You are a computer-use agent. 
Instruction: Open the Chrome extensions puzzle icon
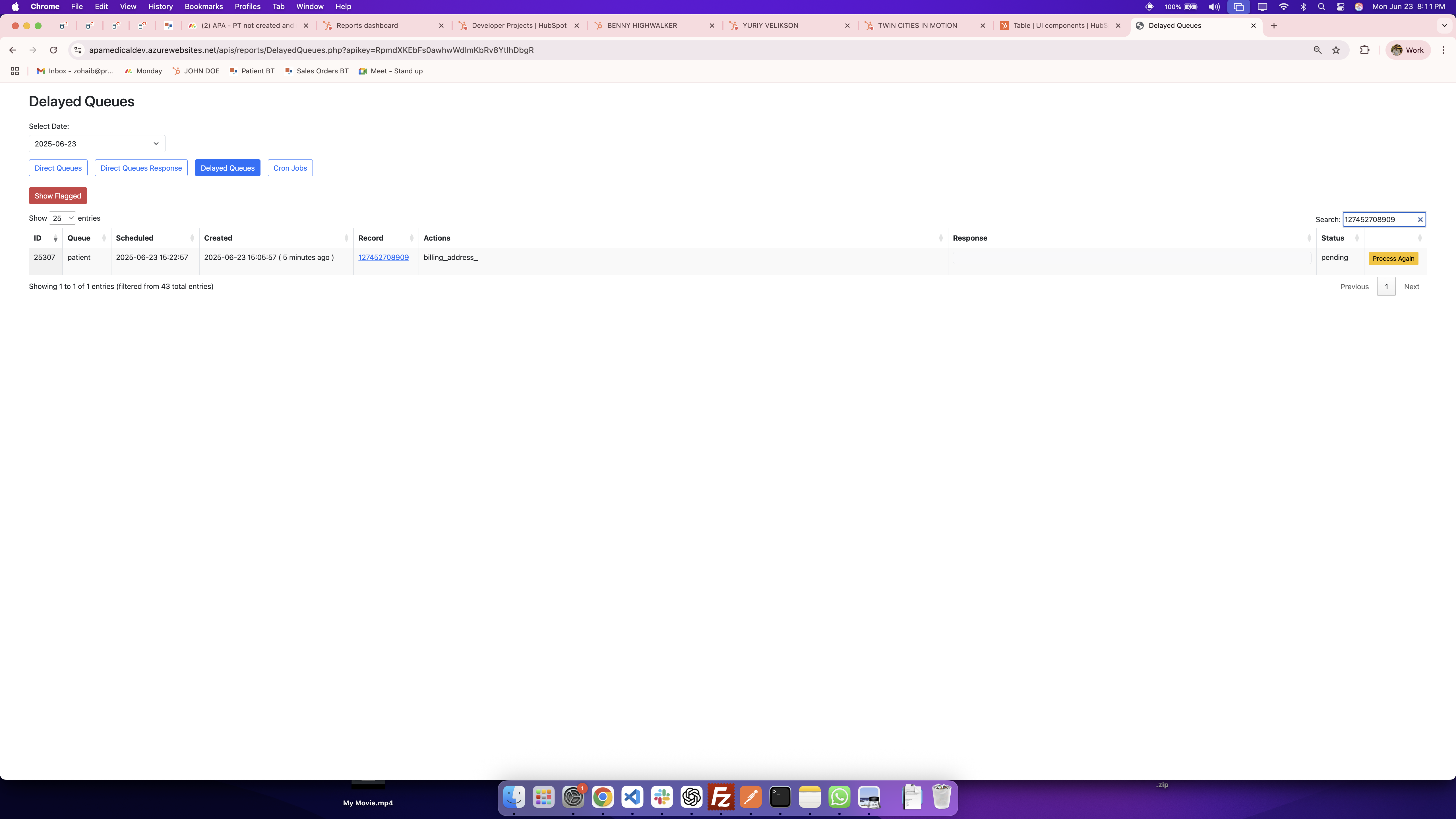[x=1364, y=50]
